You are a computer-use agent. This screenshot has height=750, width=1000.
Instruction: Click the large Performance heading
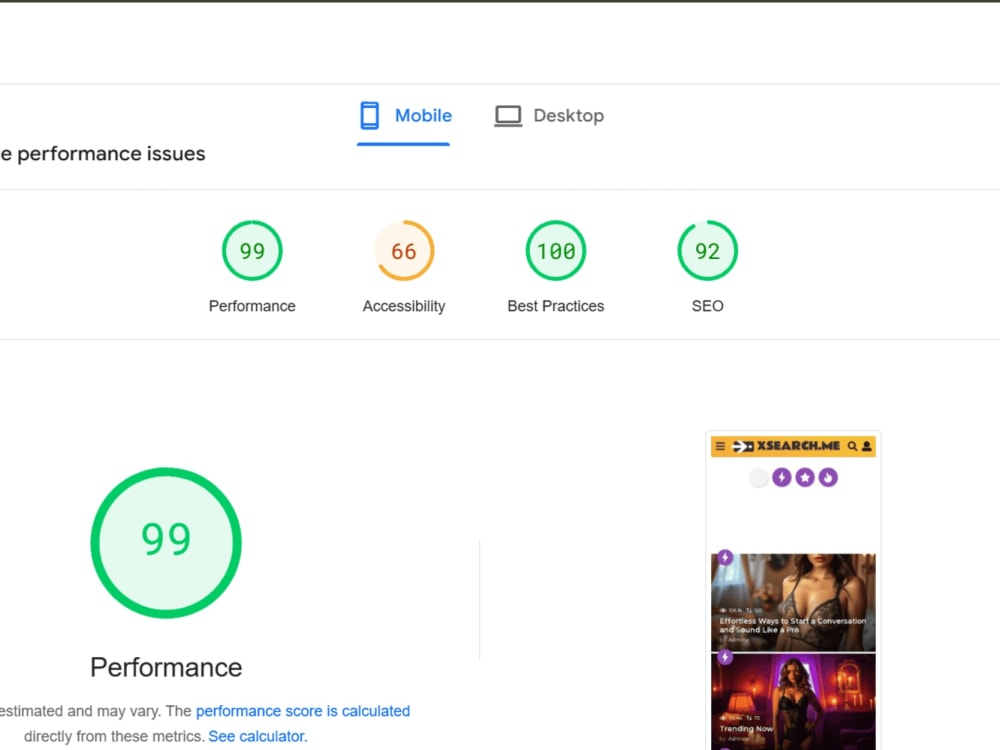tap(166, 668)
